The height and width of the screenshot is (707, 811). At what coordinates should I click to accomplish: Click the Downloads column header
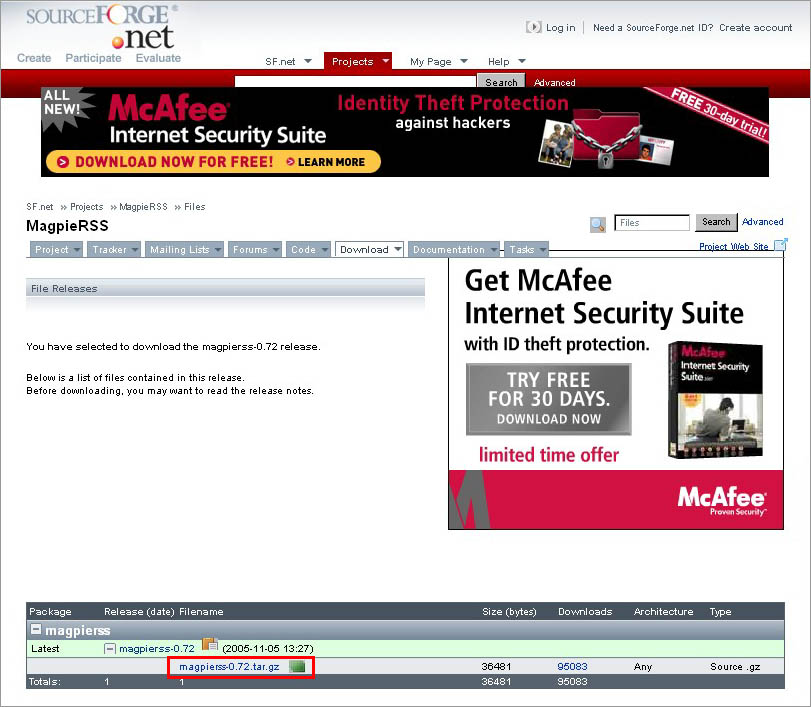(585, 611)
